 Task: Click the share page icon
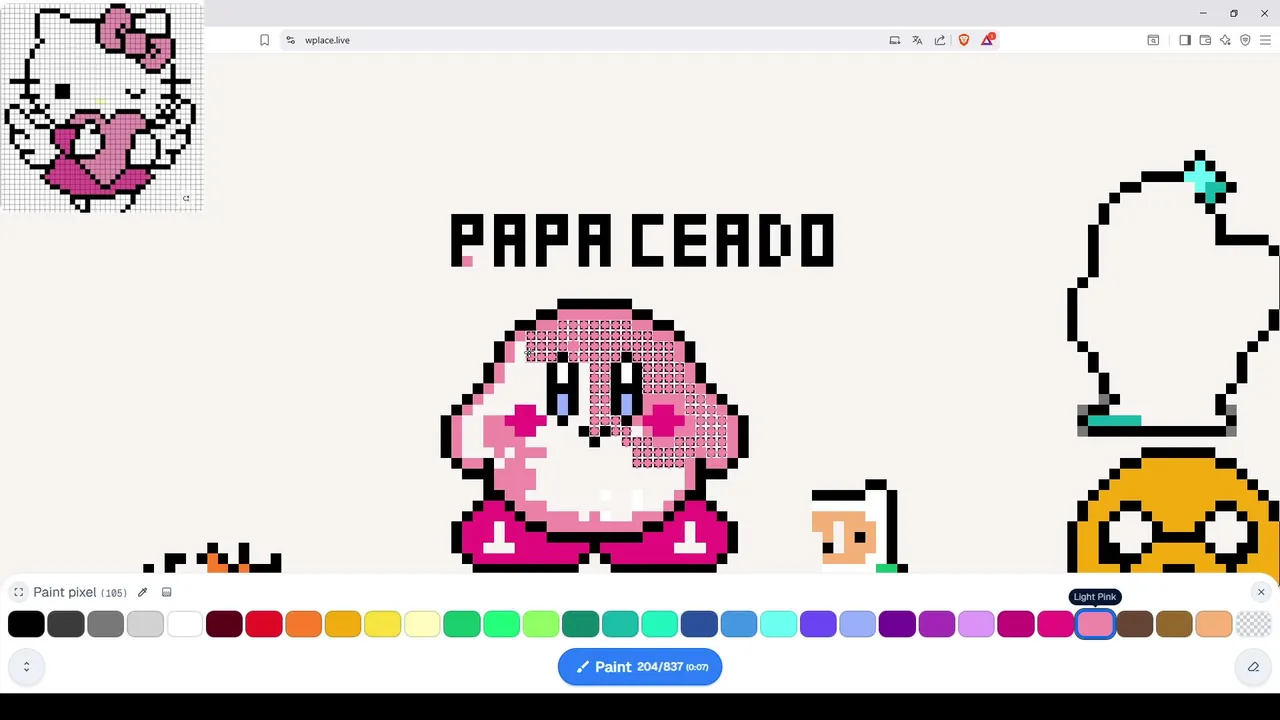940,40
